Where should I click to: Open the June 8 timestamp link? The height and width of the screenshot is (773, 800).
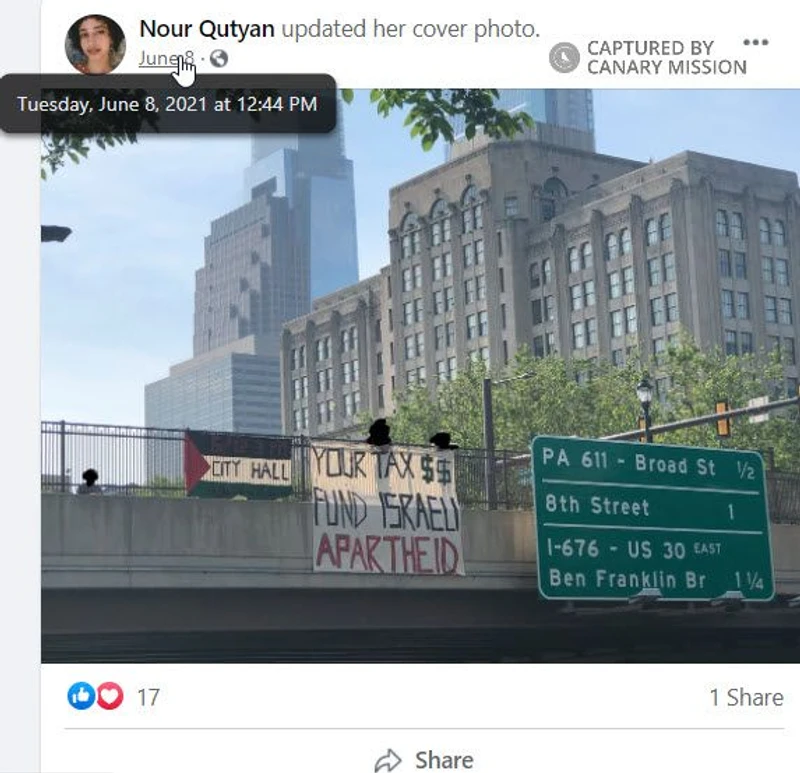click(166, 59)
